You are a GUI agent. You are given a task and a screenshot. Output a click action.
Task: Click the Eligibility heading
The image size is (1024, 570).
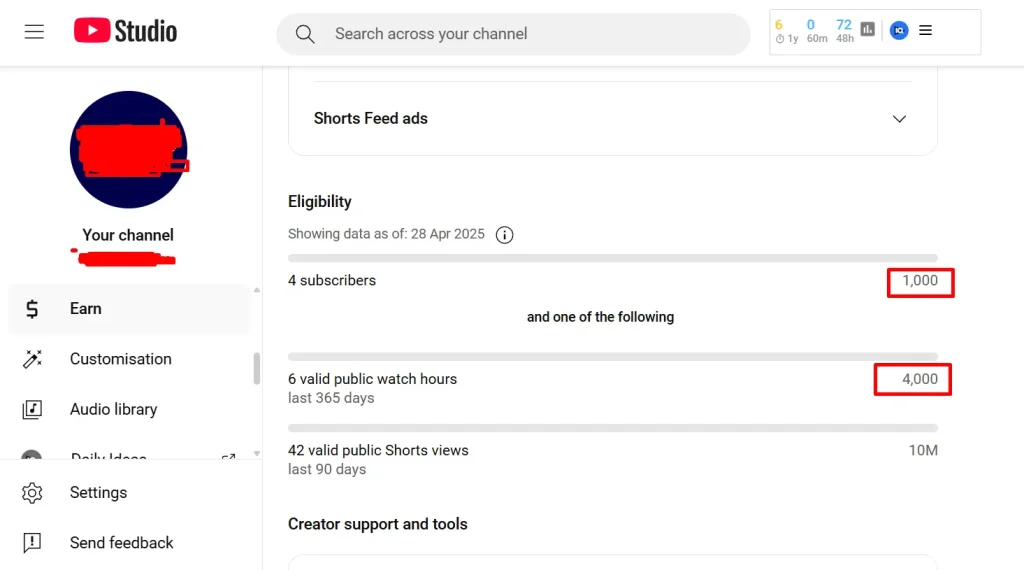[319, 202]
